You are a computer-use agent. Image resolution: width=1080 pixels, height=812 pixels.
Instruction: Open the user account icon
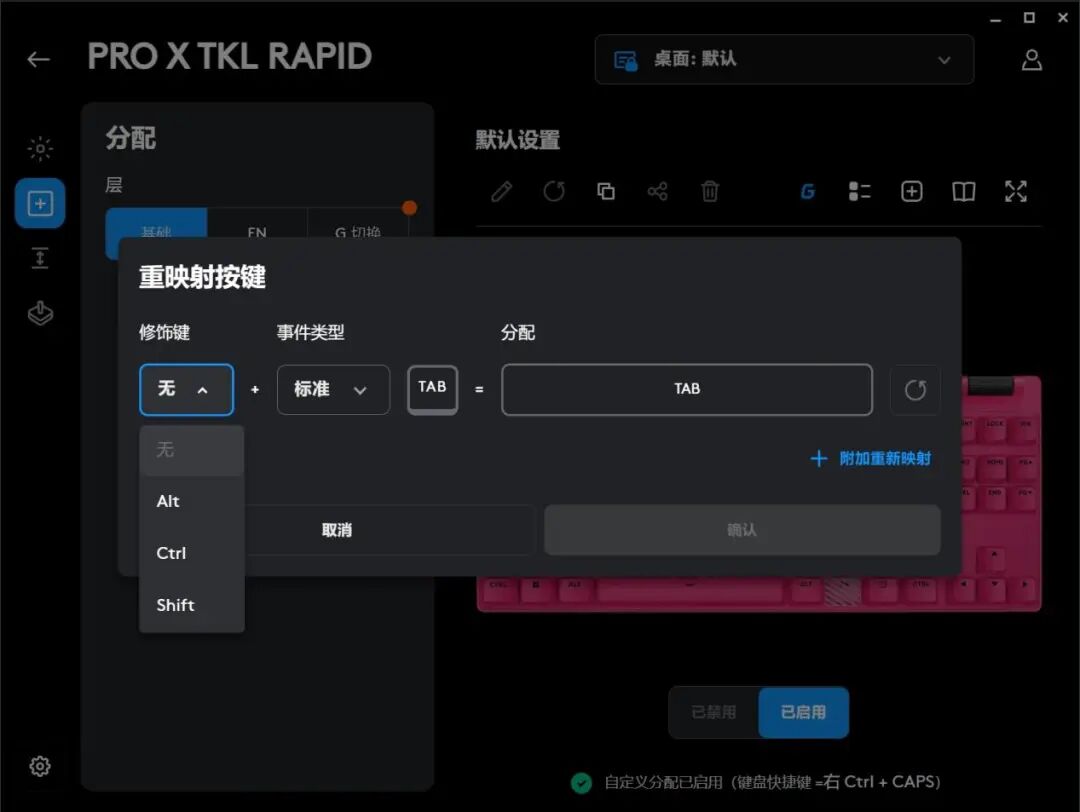1031,60
